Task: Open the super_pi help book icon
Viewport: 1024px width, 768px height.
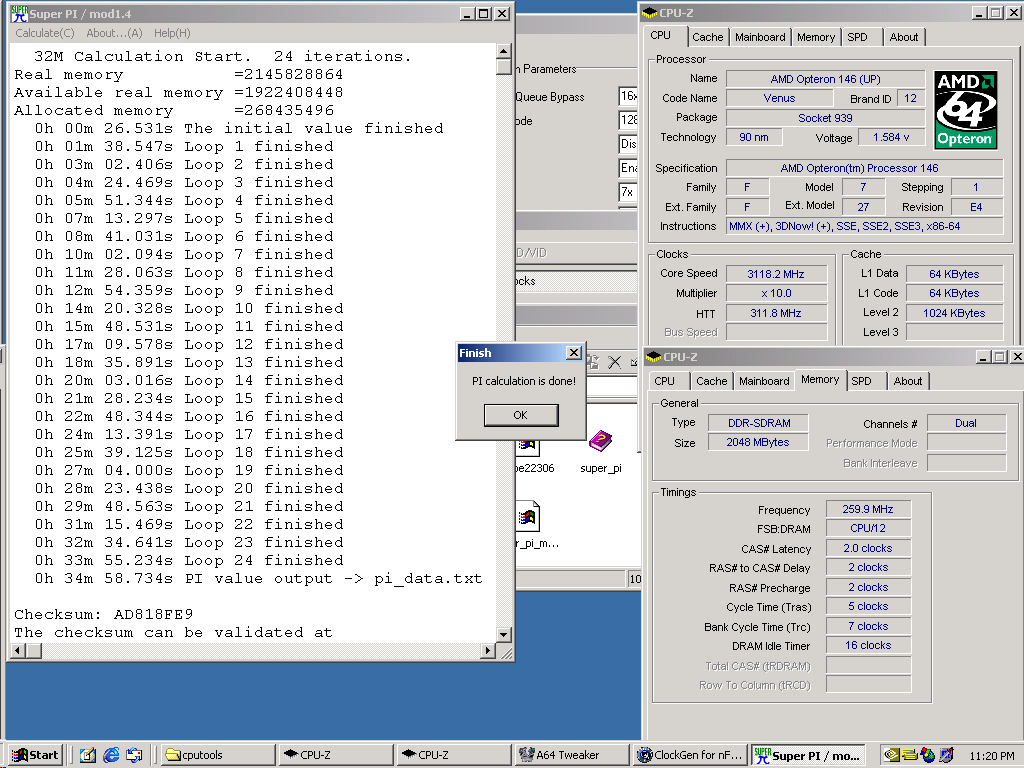Action: pyautogui.click(x=600, y=442)
